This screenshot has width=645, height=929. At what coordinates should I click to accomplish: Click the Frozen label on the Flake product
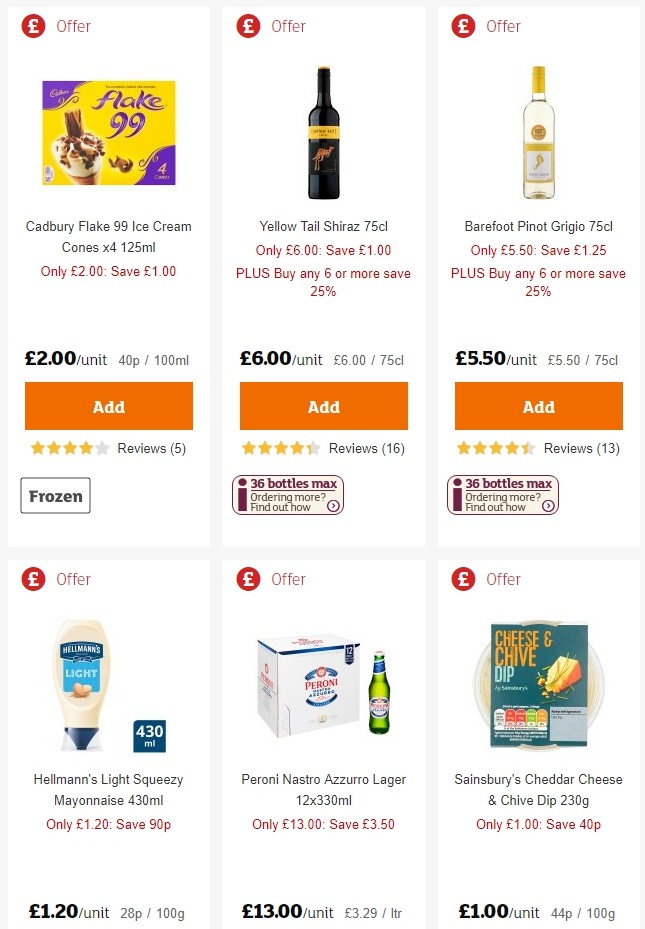coord(55,495)
